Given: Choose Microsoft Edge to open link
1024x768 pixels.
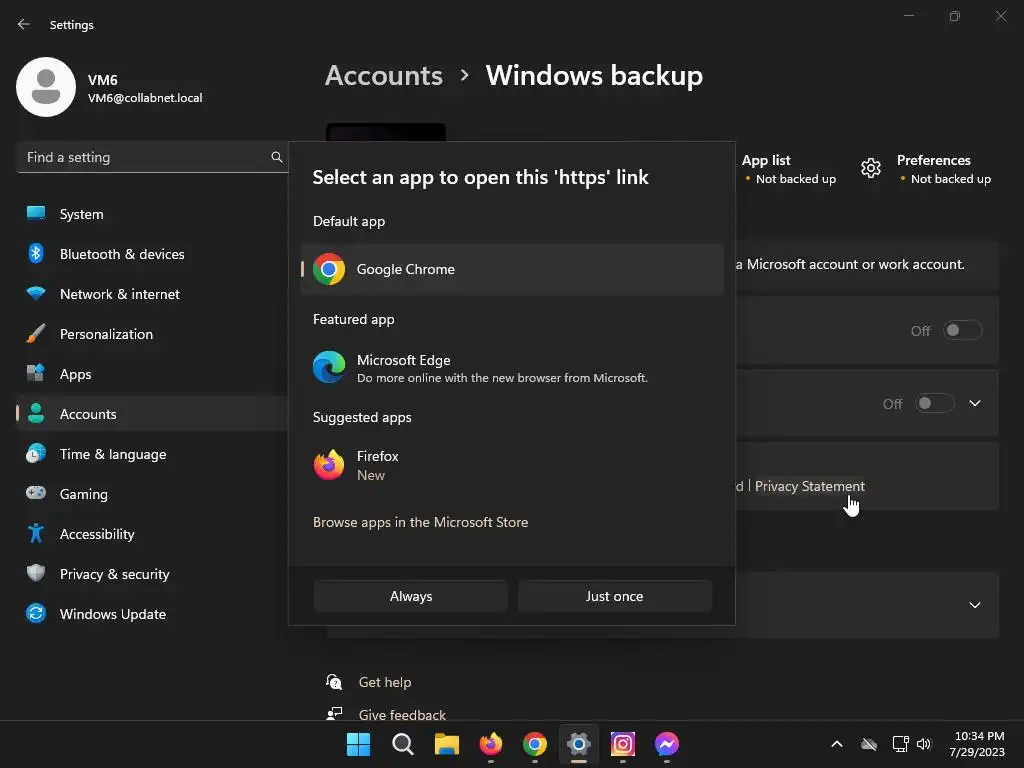Looking at the screenshot, I should (513, 368).
